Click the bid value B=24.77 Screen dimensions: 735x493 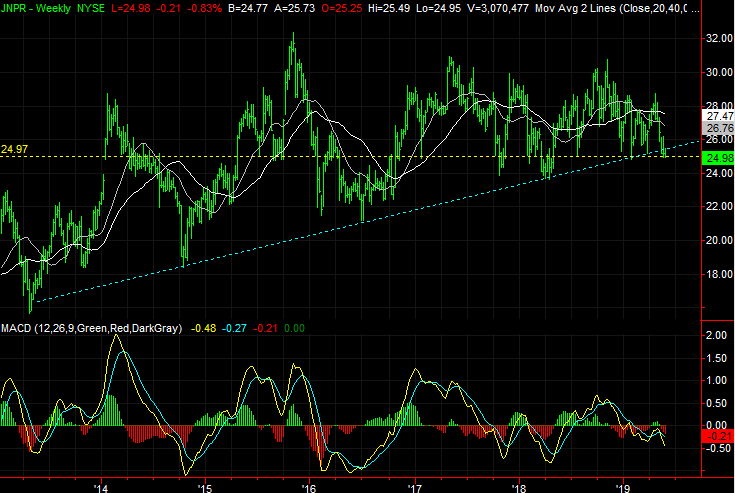248,8
